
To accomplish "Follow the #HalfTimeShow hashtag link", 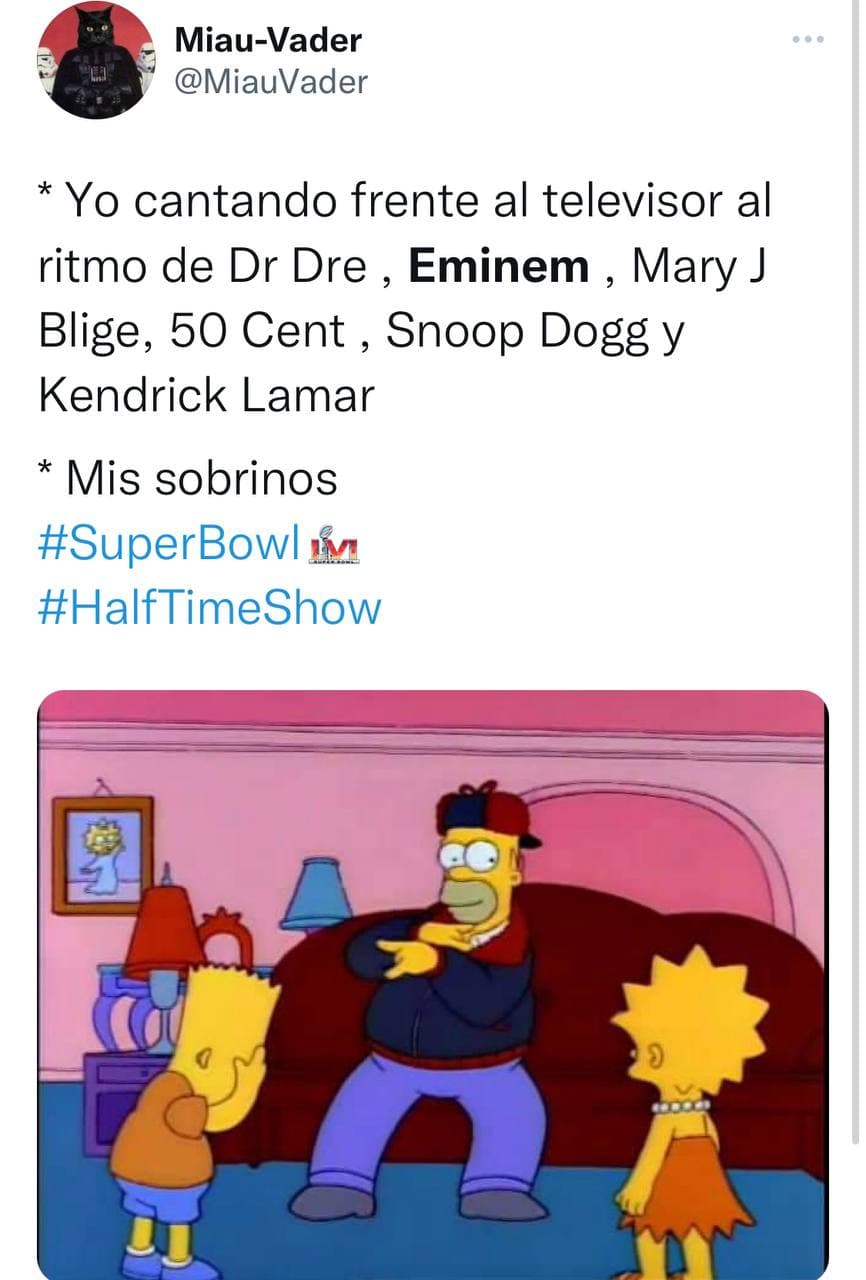I will (x=210, y=607).
